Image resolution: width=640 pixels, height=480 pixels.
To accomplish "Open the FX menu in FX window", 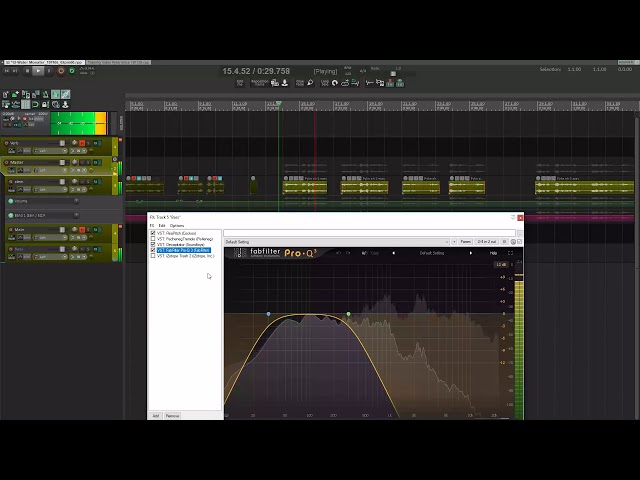I will (x=152, y=226).
